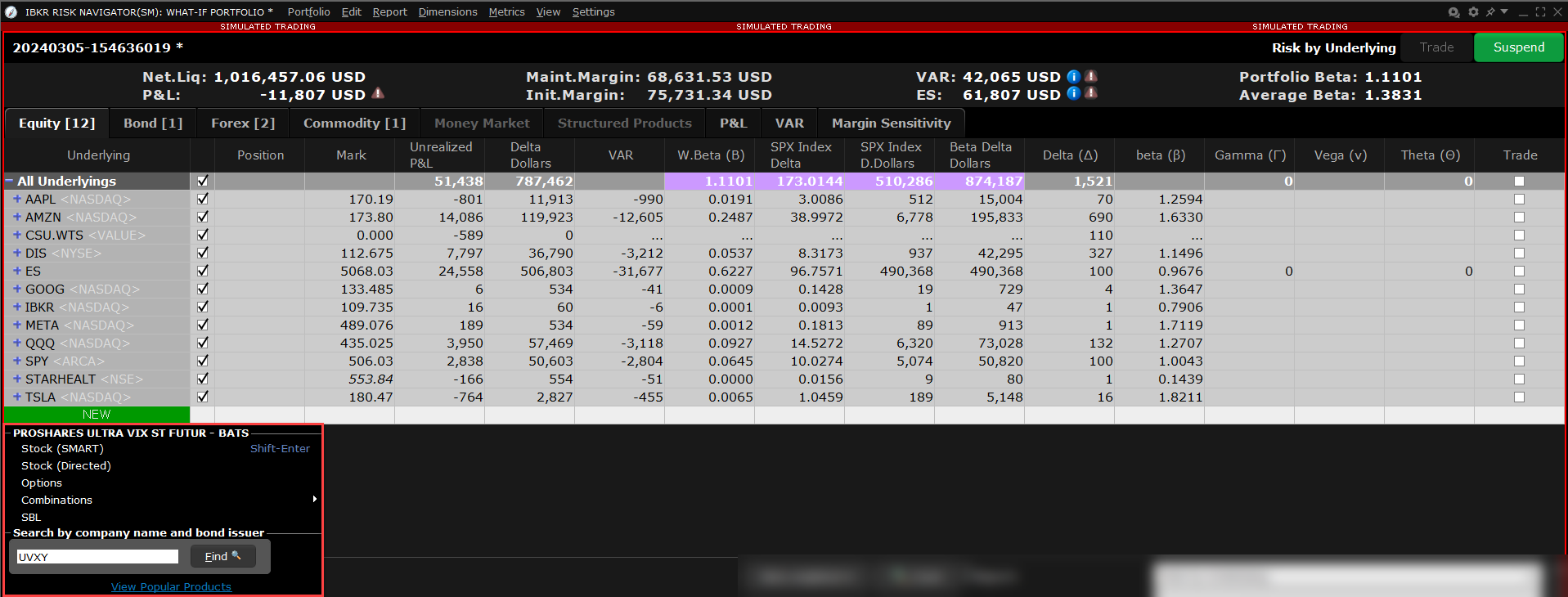Click TSLA mark value 180.47
The image size is (1568, 597).
[371, 397]
